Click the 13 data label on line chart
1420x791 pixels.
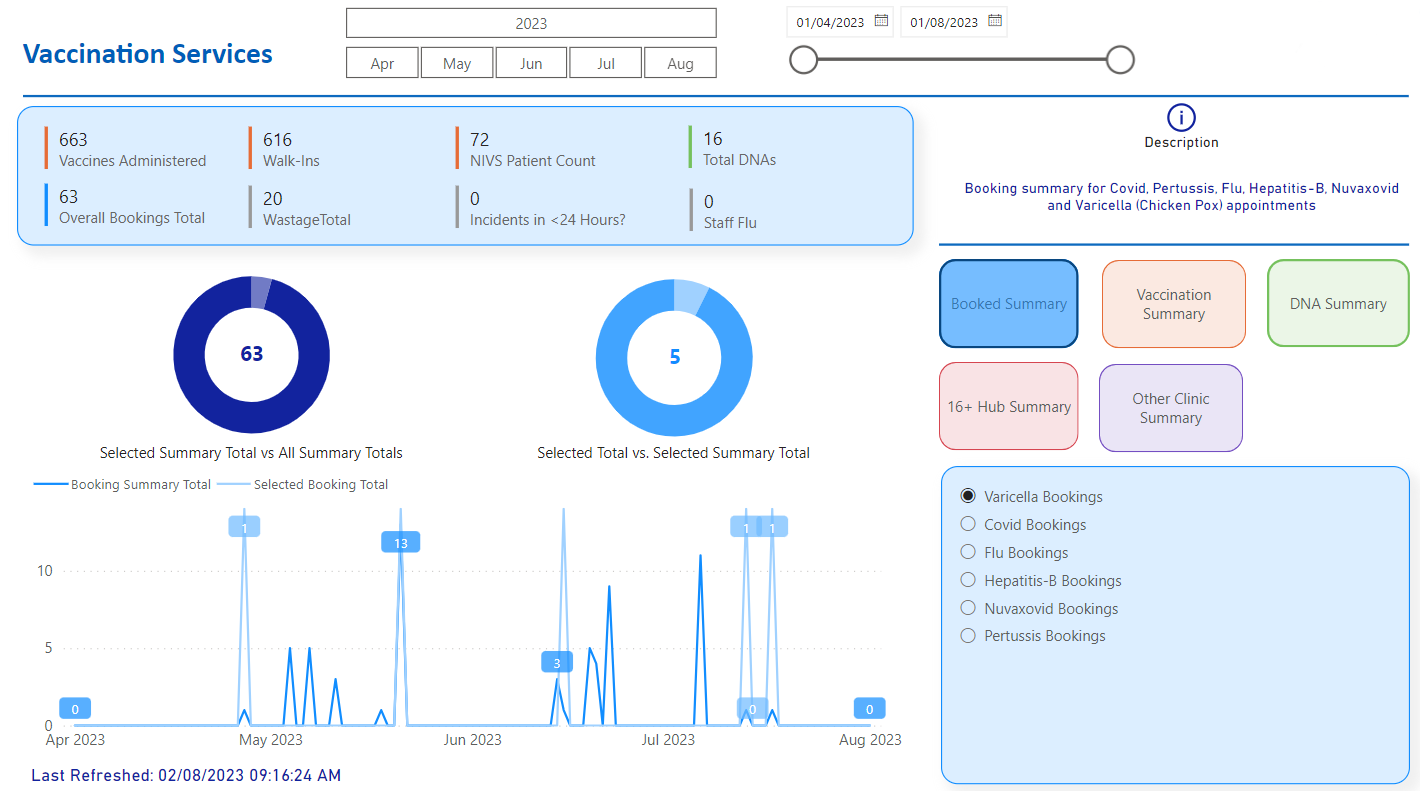401,543
